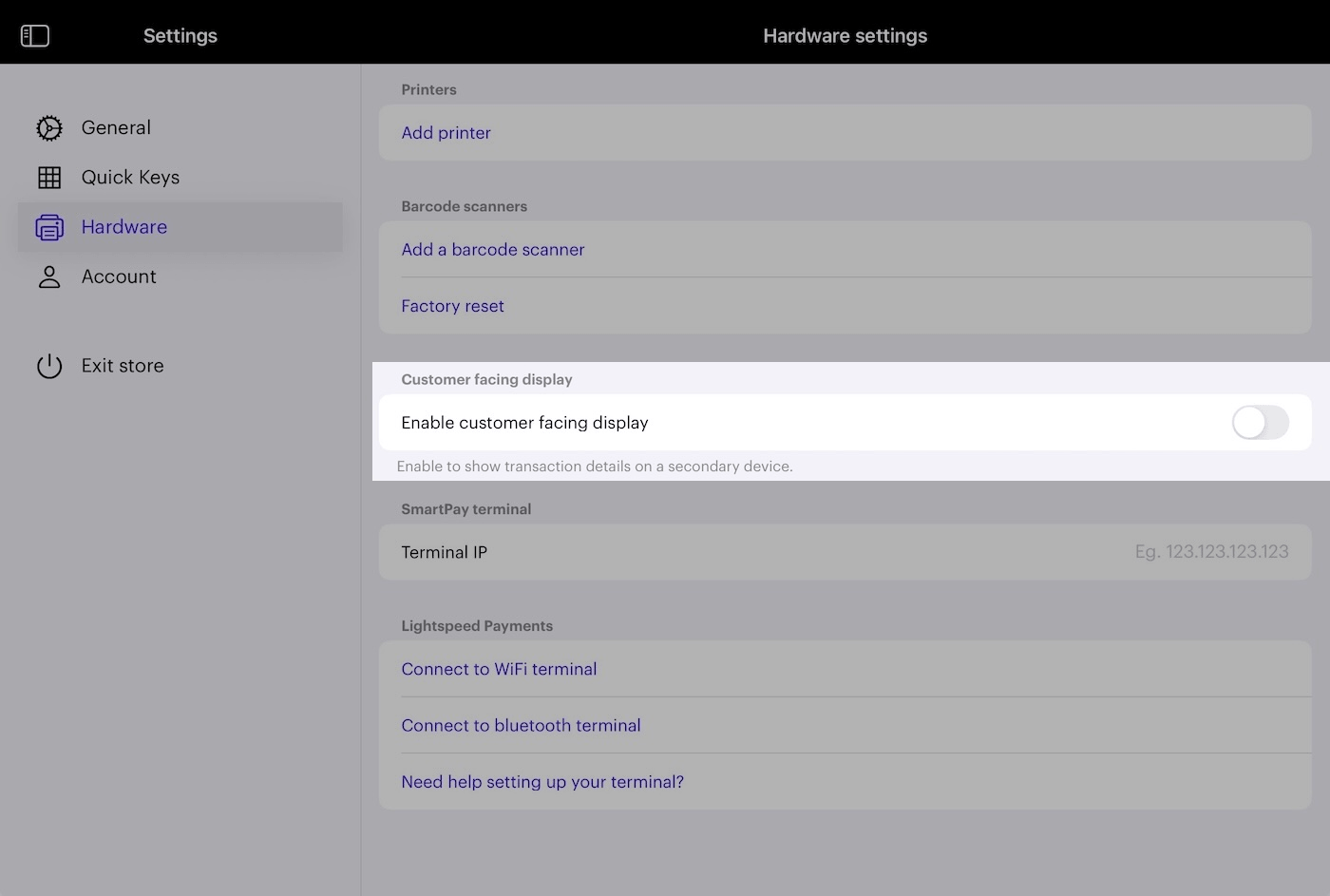Click the Terminal IP label
The width and height of the screenshot is (1330, 896).
point(444,552)
